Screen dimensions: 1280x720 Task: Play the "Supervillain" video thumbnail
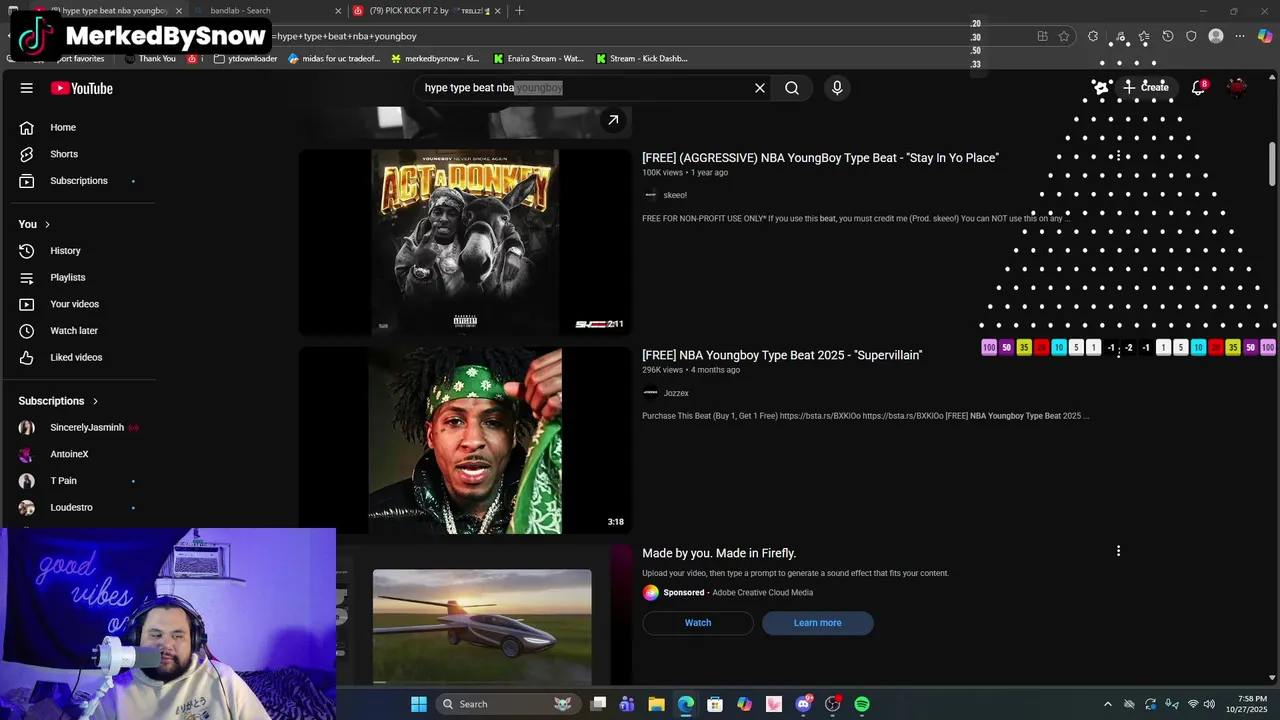coord(465,440)
